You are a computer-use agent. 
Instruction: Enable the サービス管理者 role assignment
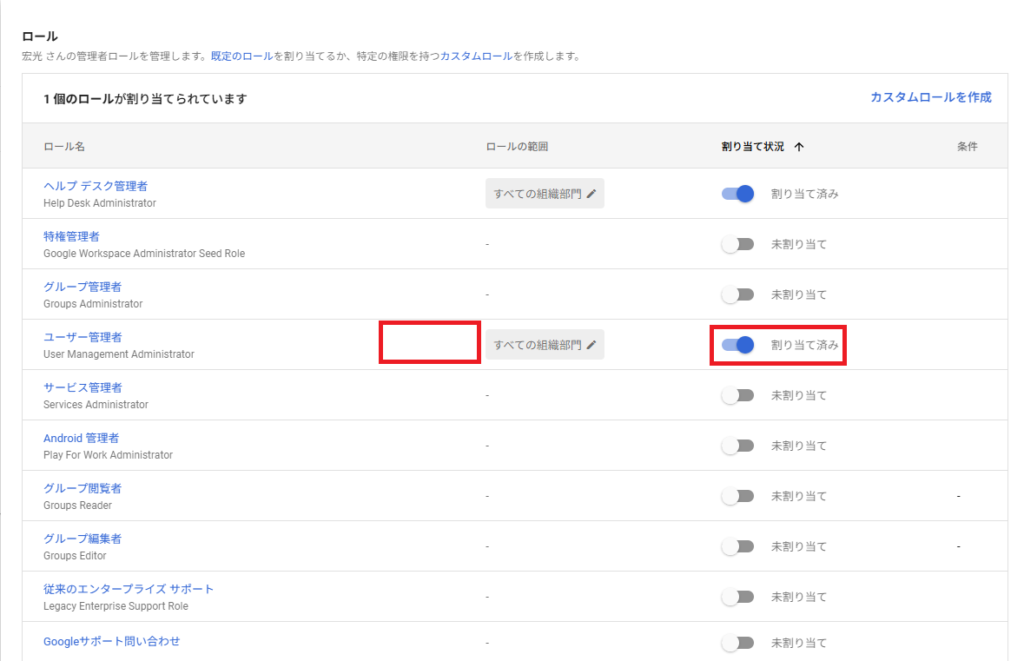pyautogui.click(x=737, y=395)
